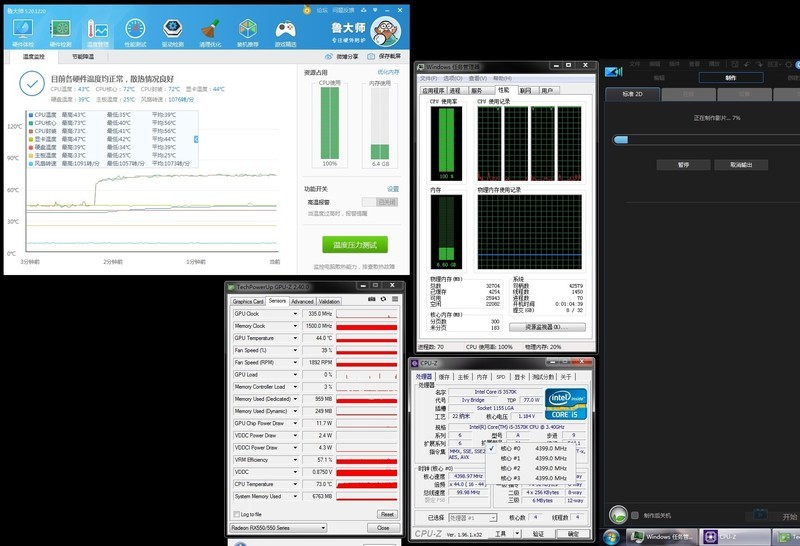The width and height of the screenshot is (800, 546).
Task: Click the CPU-Z taskbar button
Action: pyautogui.click(x=735, y=537)
